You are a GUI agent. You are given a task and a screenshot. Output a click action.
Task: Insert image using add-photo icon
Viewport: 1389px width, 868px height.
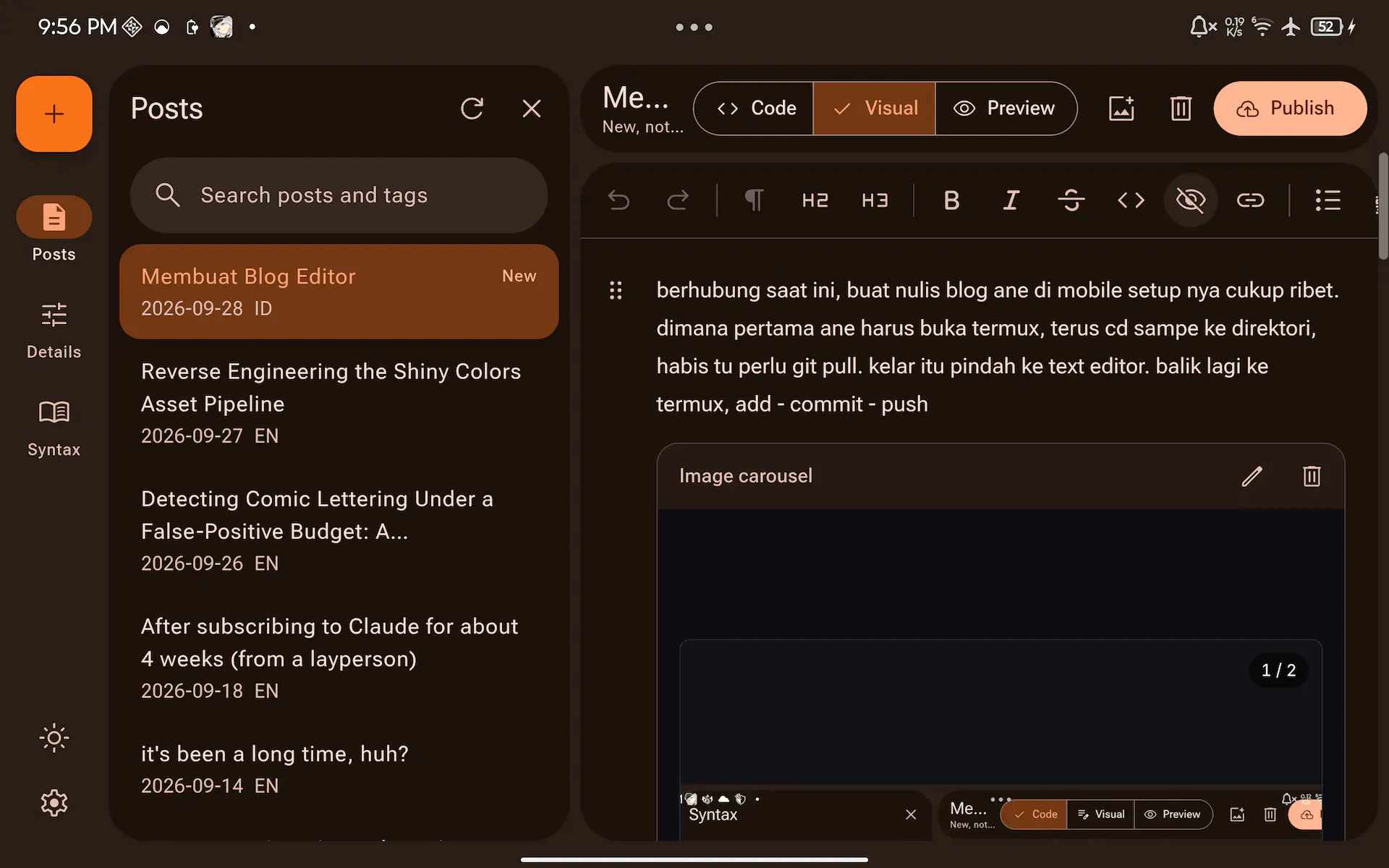pyautogui.click(x=1121, y=109)
